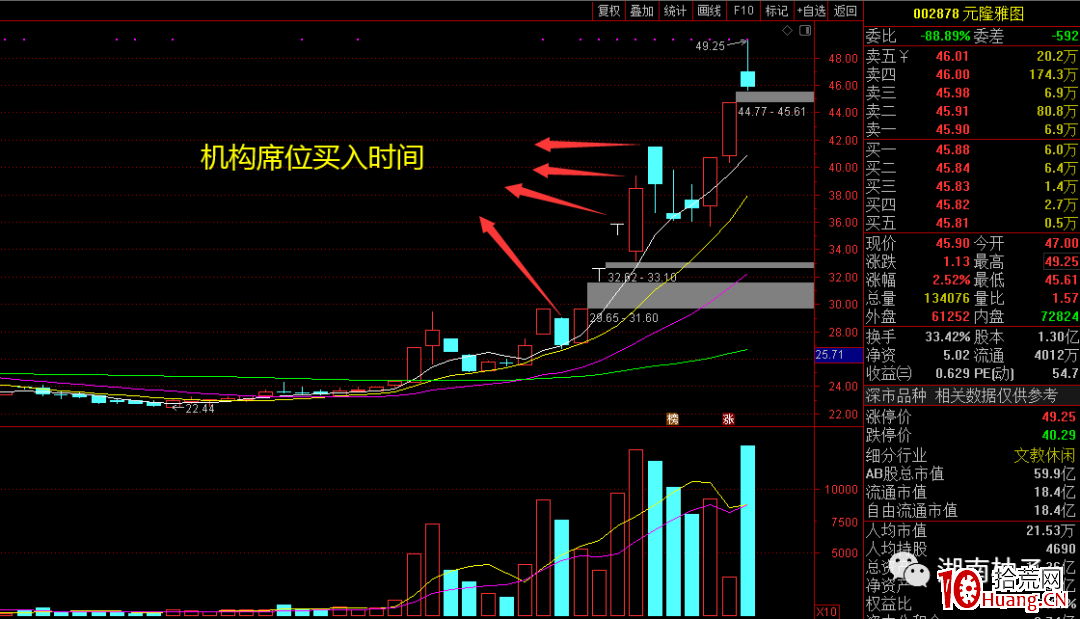Click the 人均持股 4690 row
The height and width of the screenshot is (619, 1080).
pyautogui.click(x=970, y=549)
